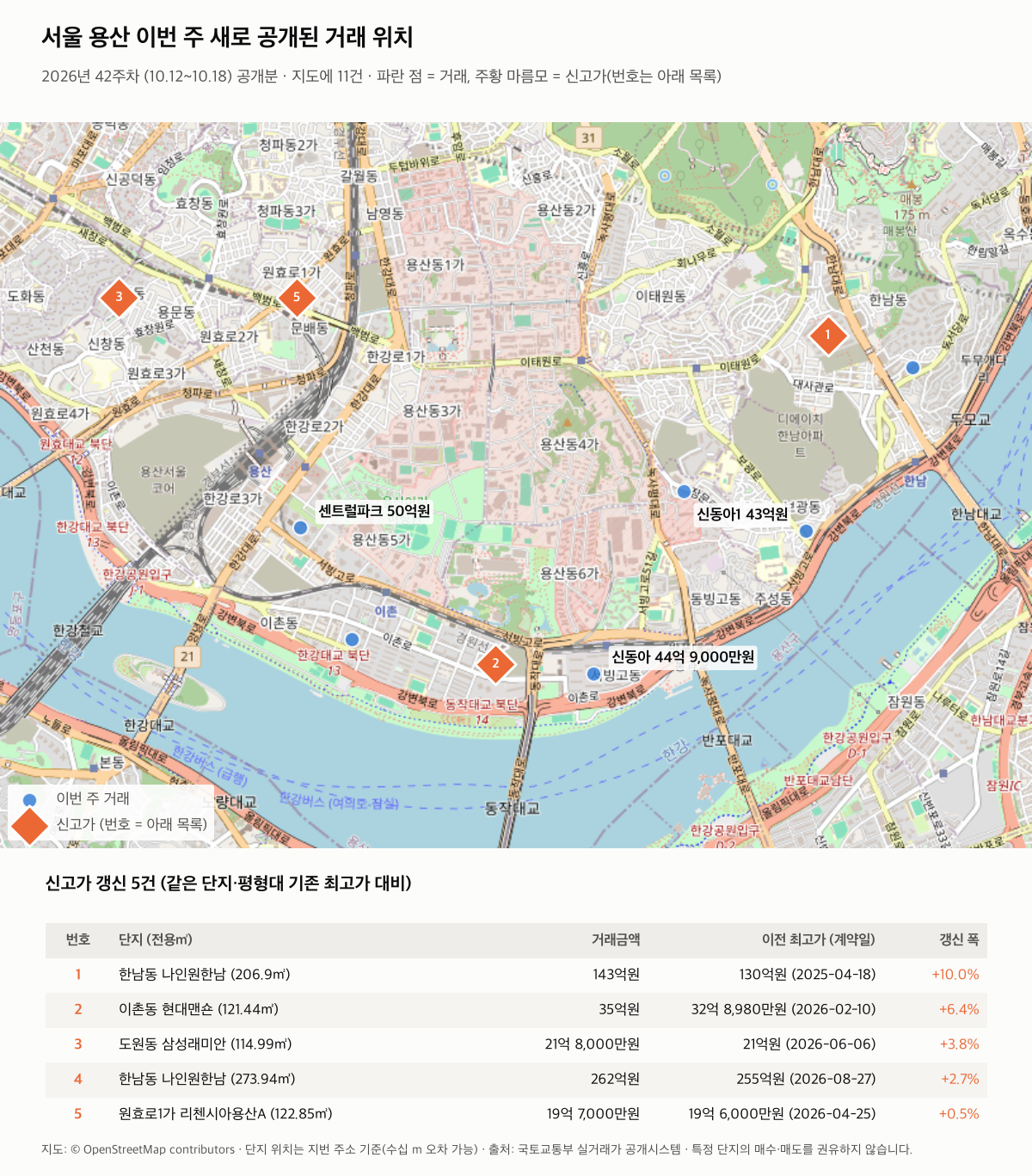1032x1176 pixels.
Task: Select row 도원동 삼성래미안 (114.99㎡)
Action: tap(516, 1044)
